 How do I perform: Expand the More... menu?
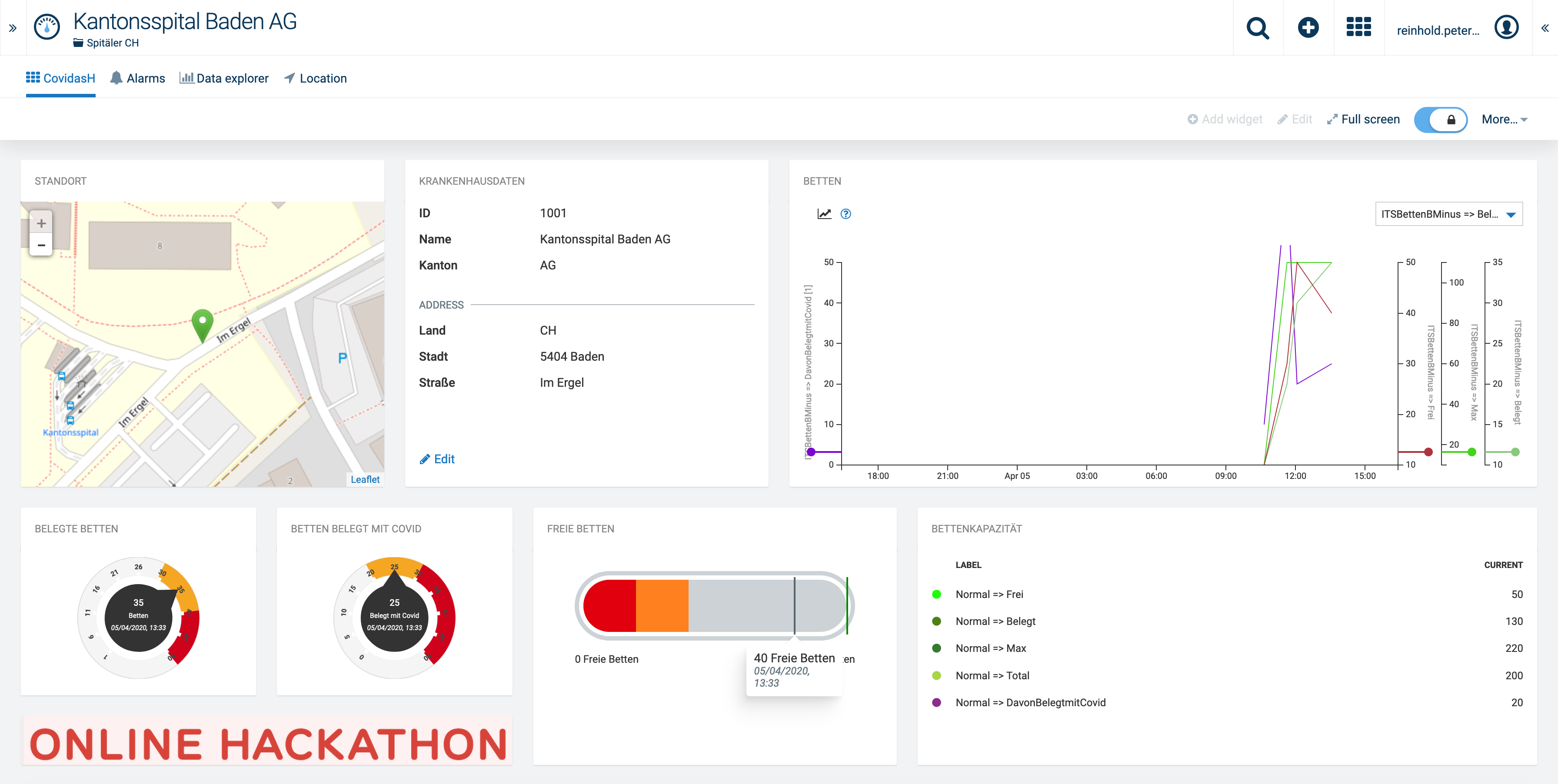pos(1504,120)
